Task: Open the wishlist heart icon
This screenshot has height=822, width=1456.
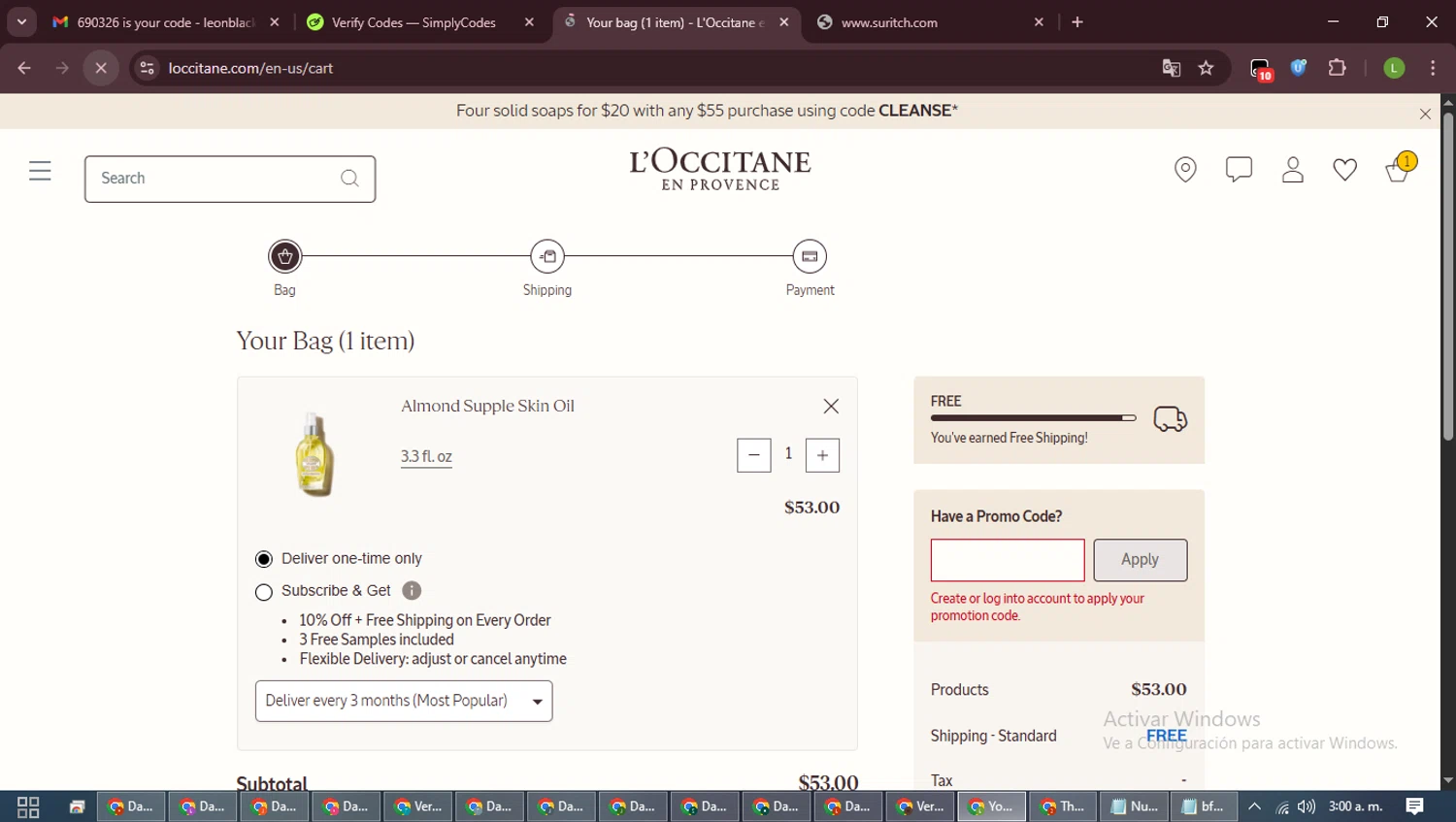Action: pyautogui.click(x=1344, y=170)
